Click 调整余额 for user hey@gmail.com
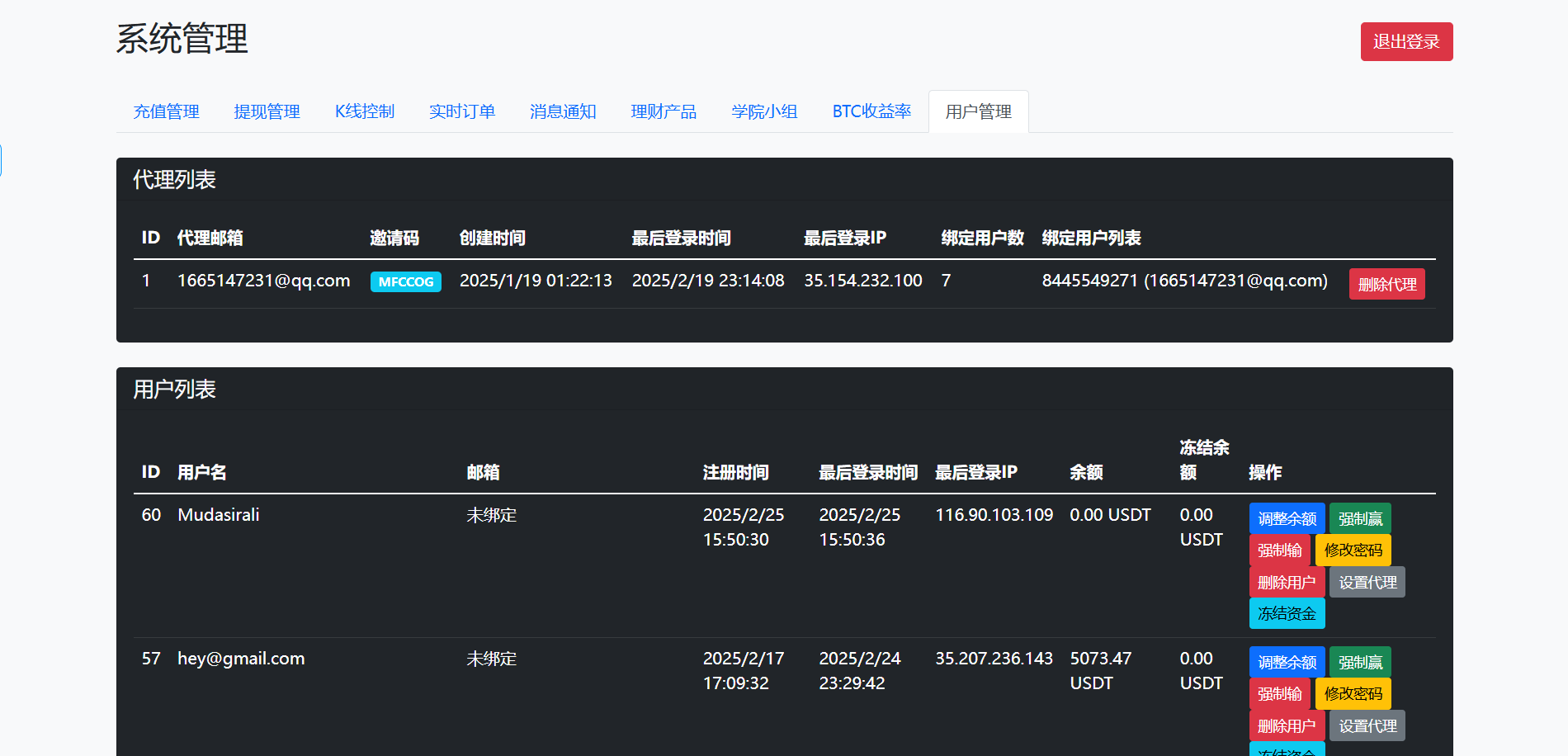The height and width of the screenshot is (756, 1568). pyautogui.click(x=1287, y=662)
